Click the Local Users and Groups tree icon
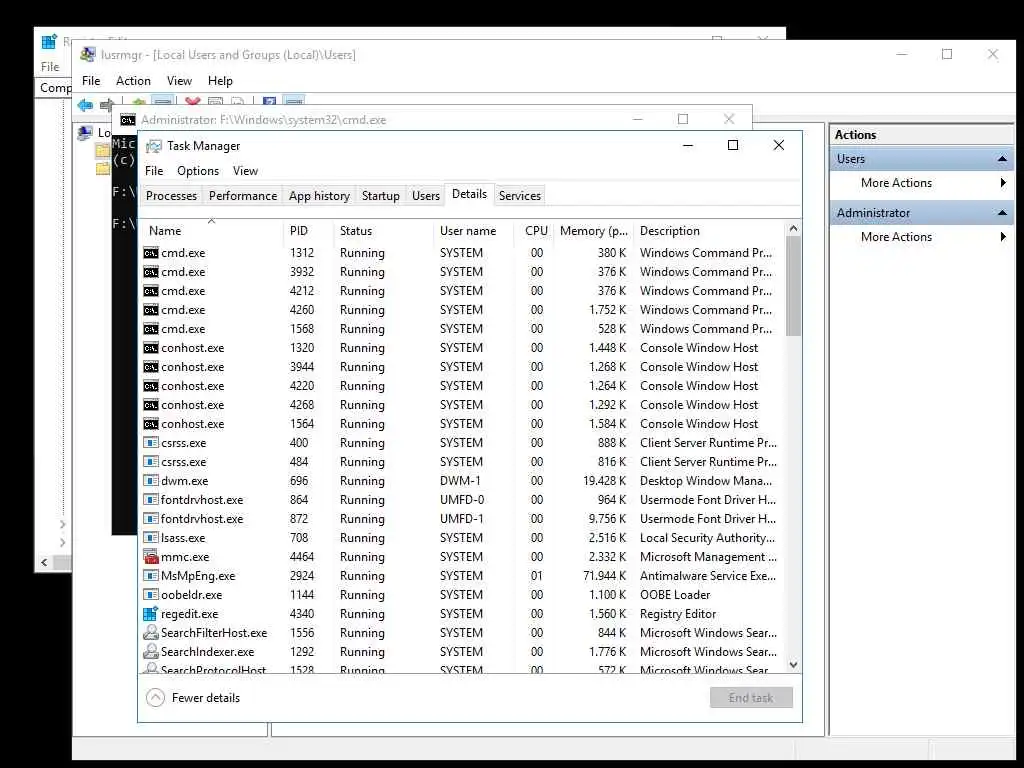Screen dimensions: 1024x768 click(85, 133)
